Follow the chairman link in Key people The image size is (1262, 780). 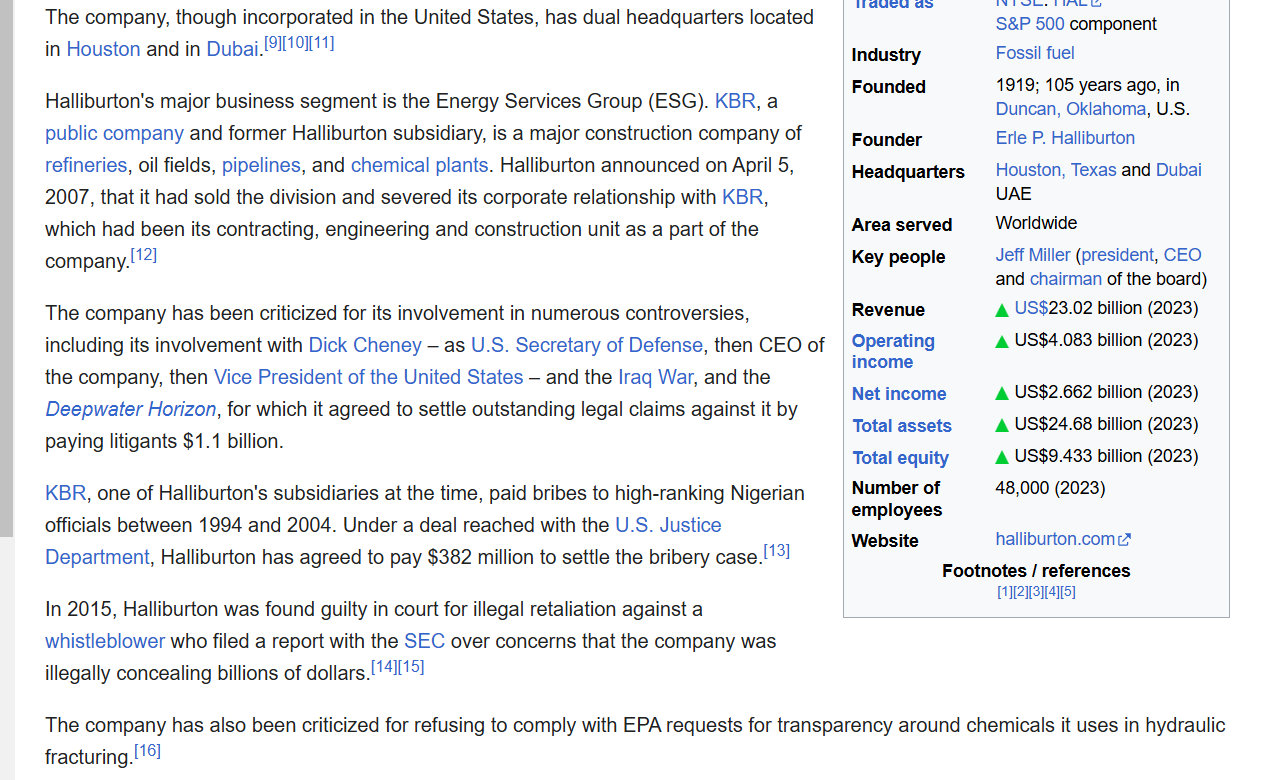(x=1066, y=279)
